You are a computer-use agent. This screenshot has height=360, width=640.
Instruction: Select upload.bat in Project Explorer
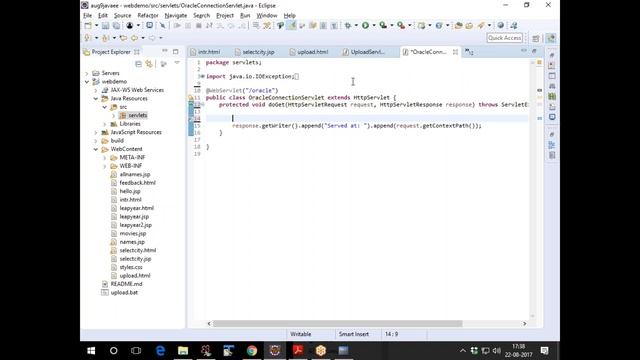pos(124,293)
